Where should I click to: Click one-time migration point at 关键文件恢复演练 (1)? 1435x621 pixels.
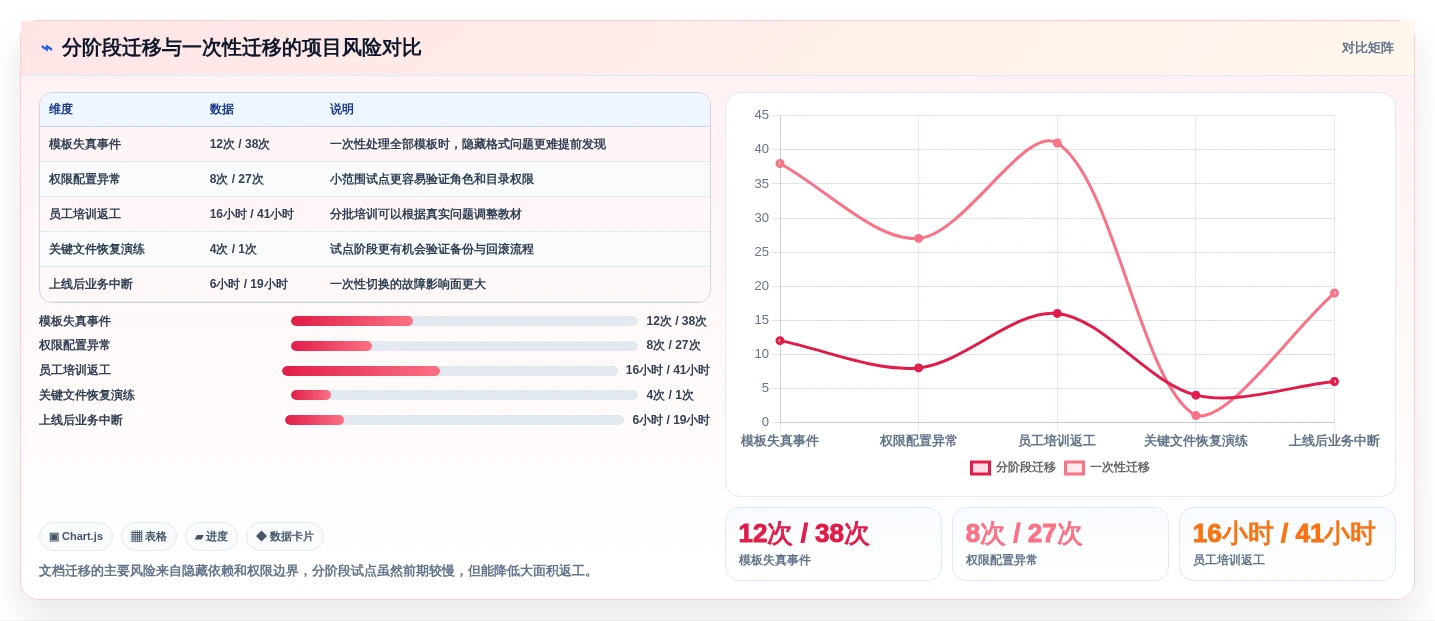pyautogui.click(x=1196, y=415)
